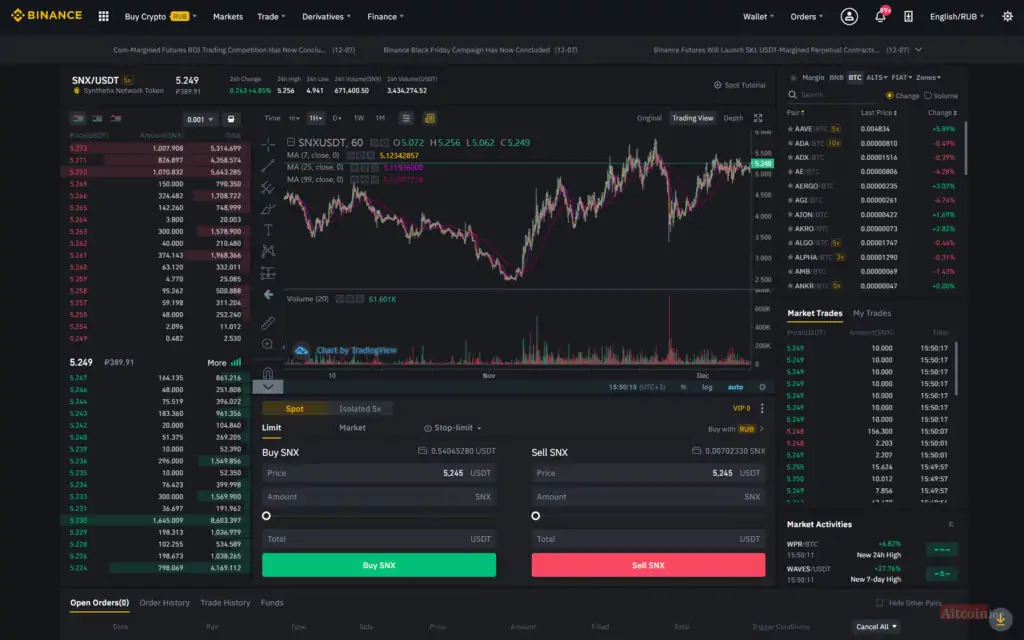
Task: Open Derivatives dropdown menu
Action: pyautogui.click(x=326, y=16)
